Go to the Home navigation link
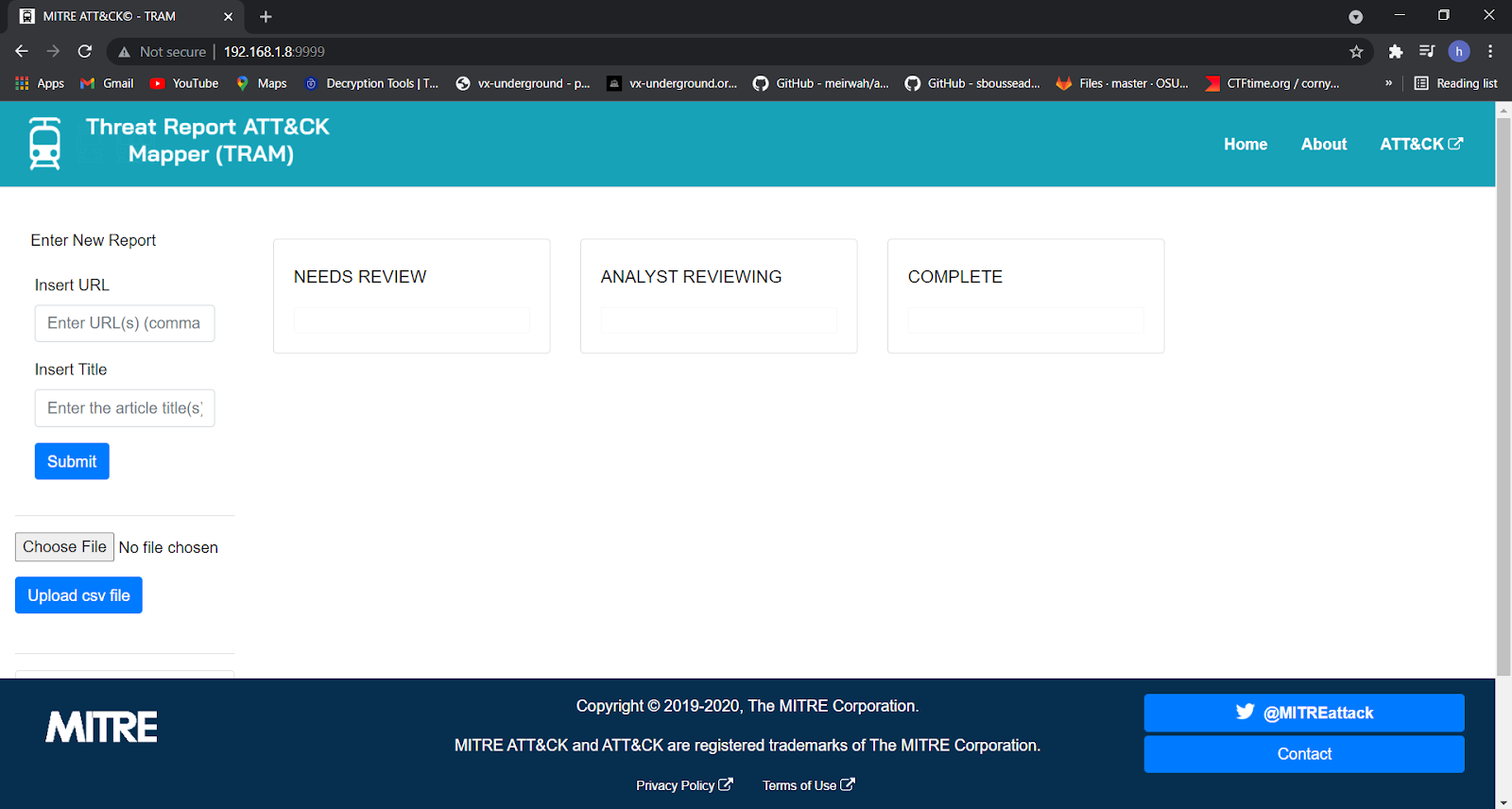Screen dimensions: 1512x809 1246,145
